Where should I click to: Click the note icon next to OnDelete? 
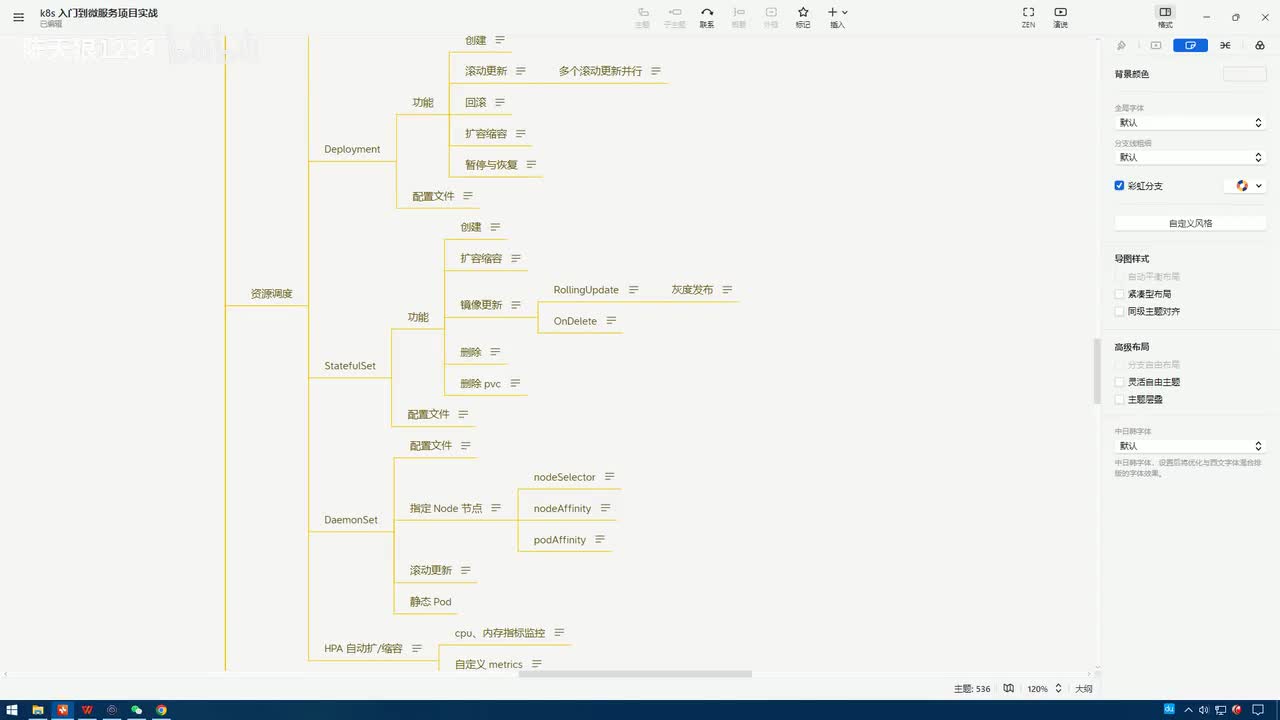[x=611, y=321]
